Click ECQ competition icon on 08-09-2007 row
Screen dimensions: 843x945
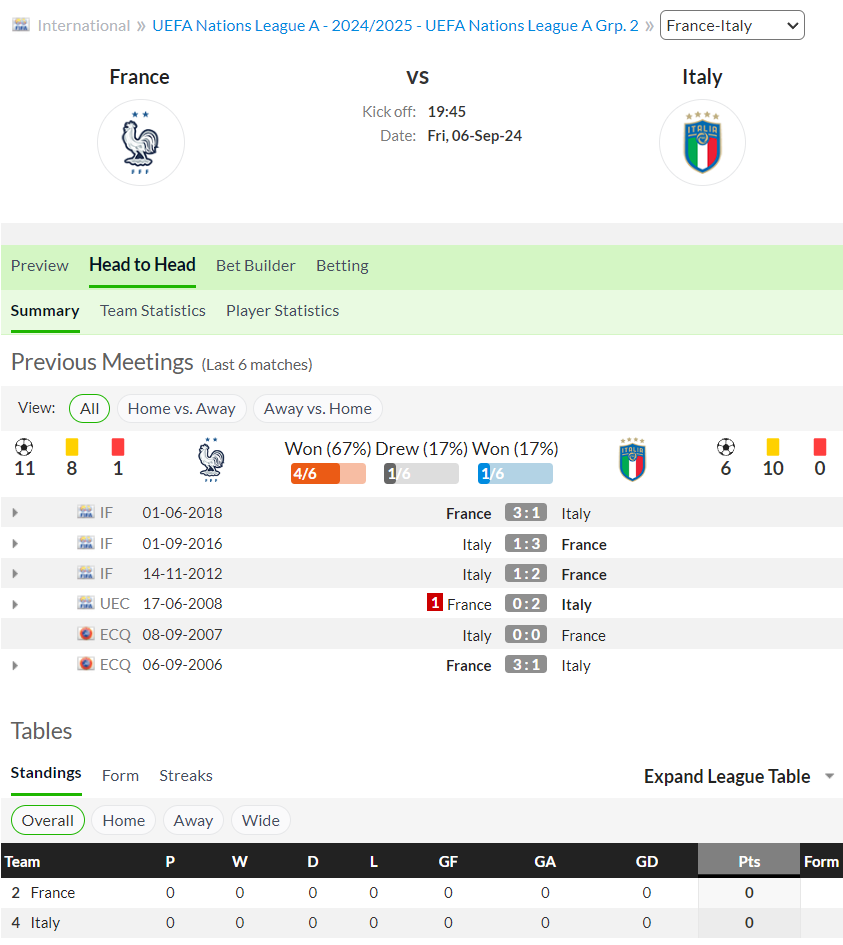(86, 633)
